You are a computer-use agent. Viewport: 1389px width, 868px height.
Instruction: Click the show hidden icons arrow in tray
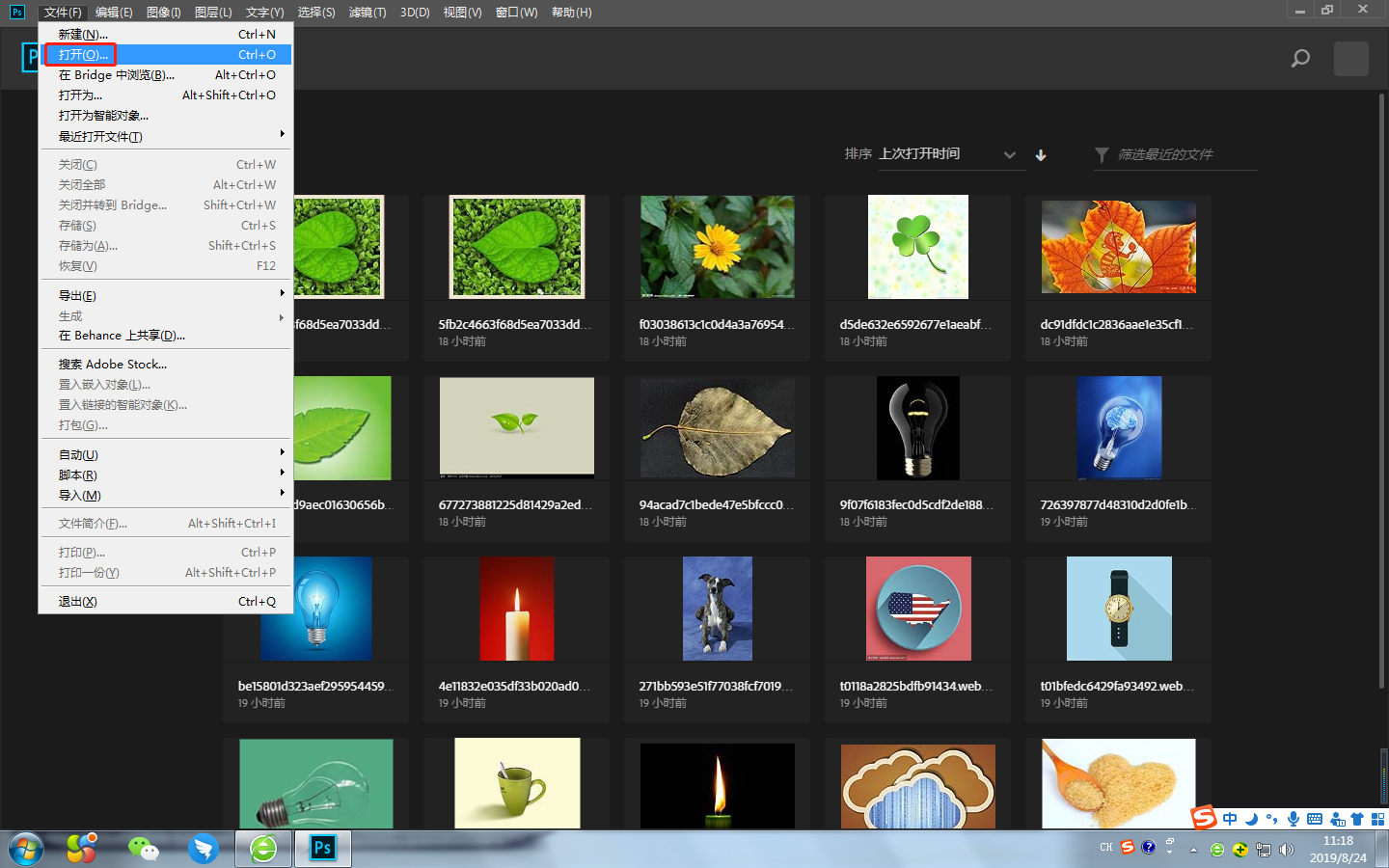click(1193, 850)
